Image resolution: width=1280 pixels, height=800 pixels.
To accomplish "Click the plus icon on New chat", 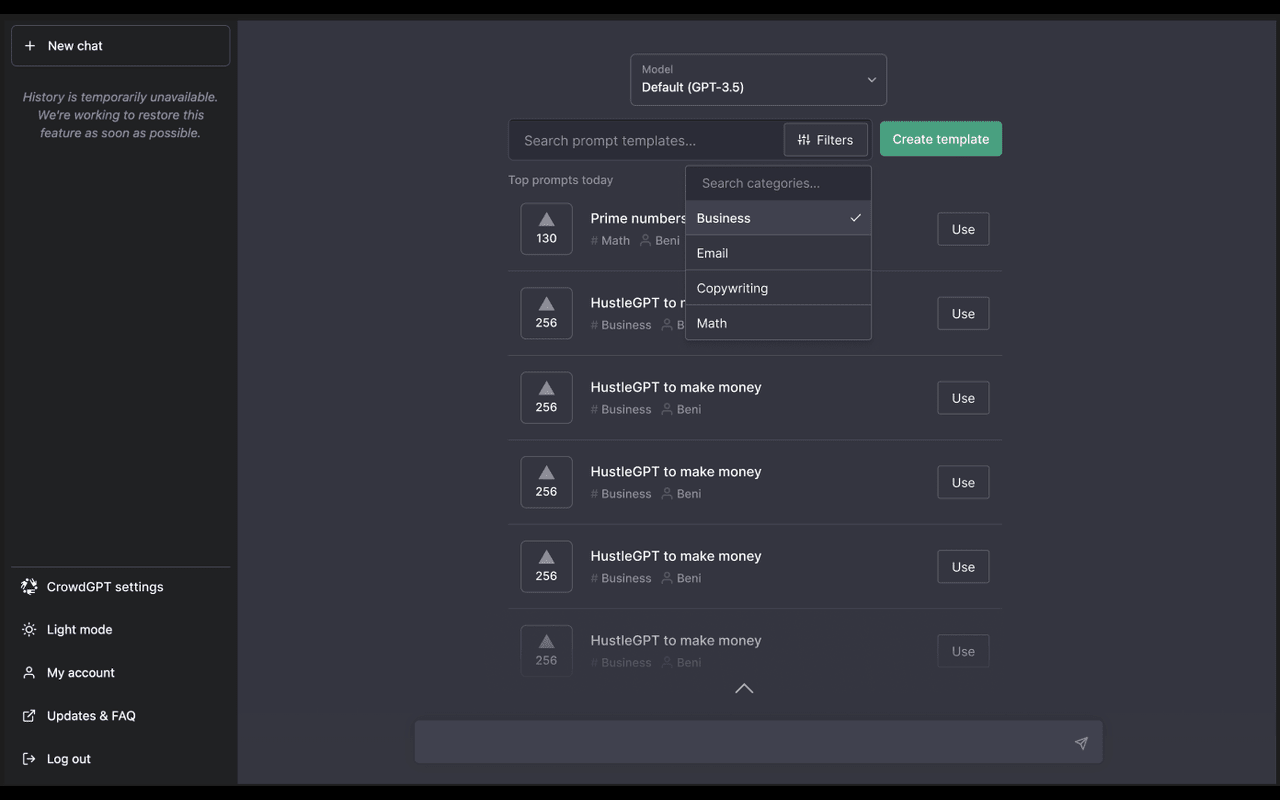I will (x=31, y=45).
